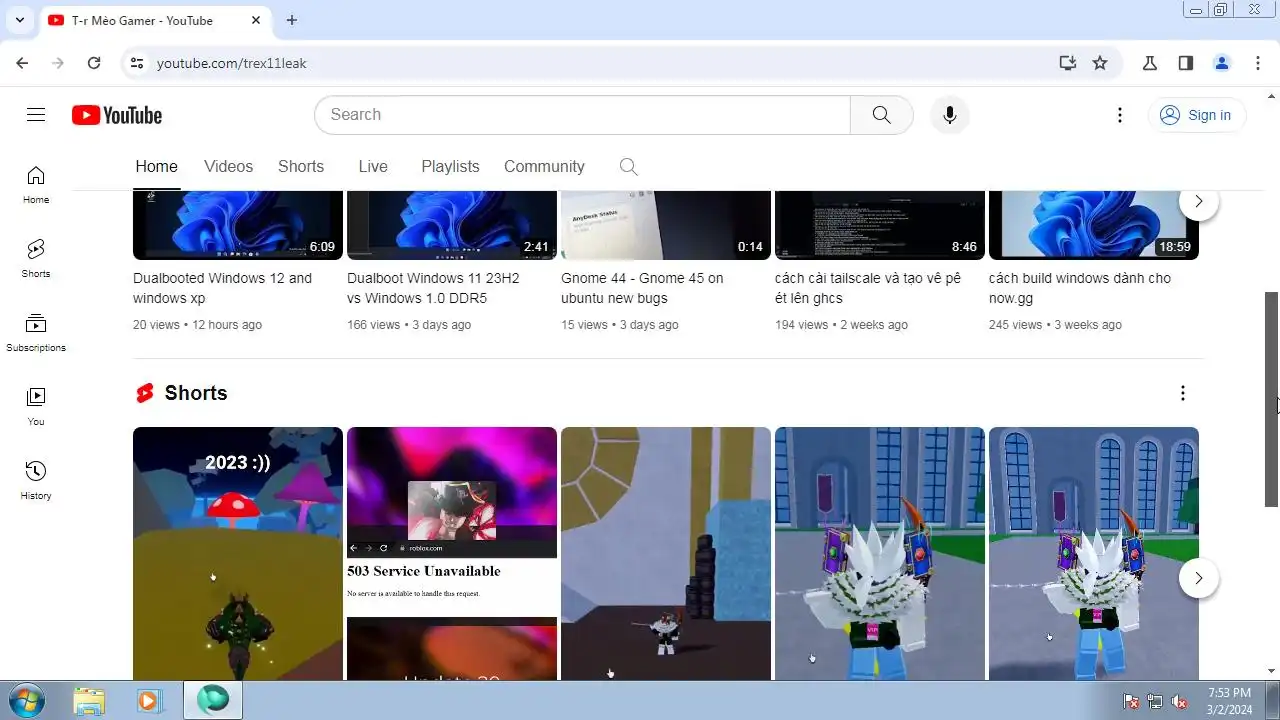Click the taskbar clock showing 7:53 PM
1280x720 pixels.
point(1229,701)
